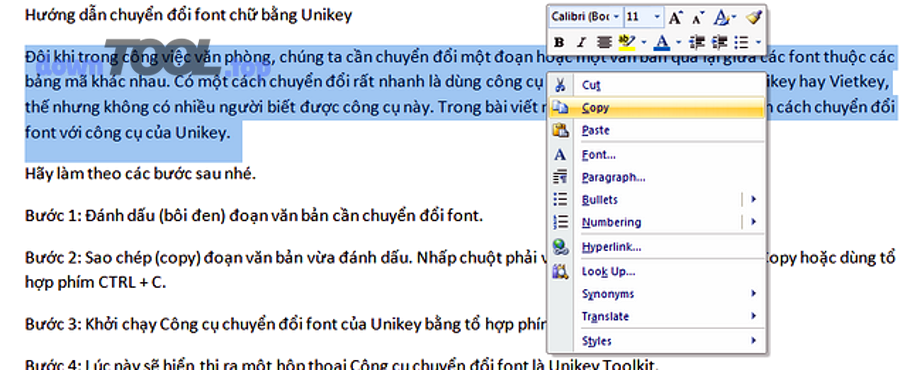Activate the Format Painter brush icon
900x370 pixels.
point(754,18)
